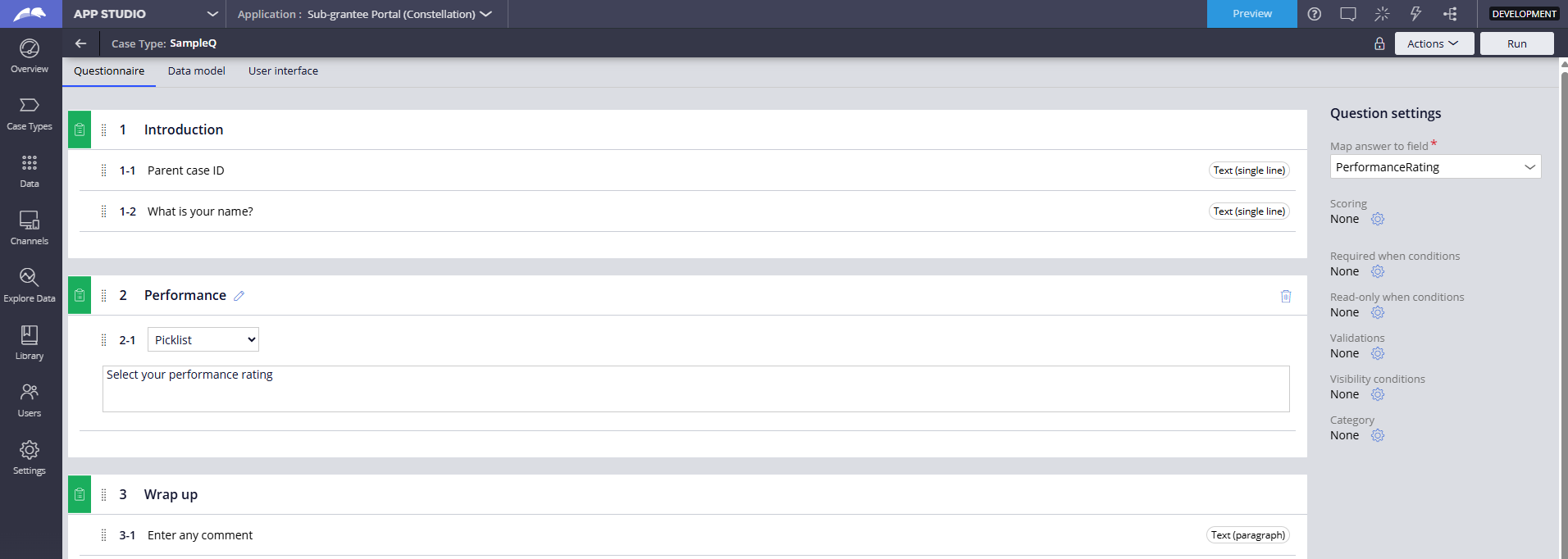Click the lock icon near Actions
Image resolution: width=1568 pixels, height=559 pixels.
click(1379, 43)
